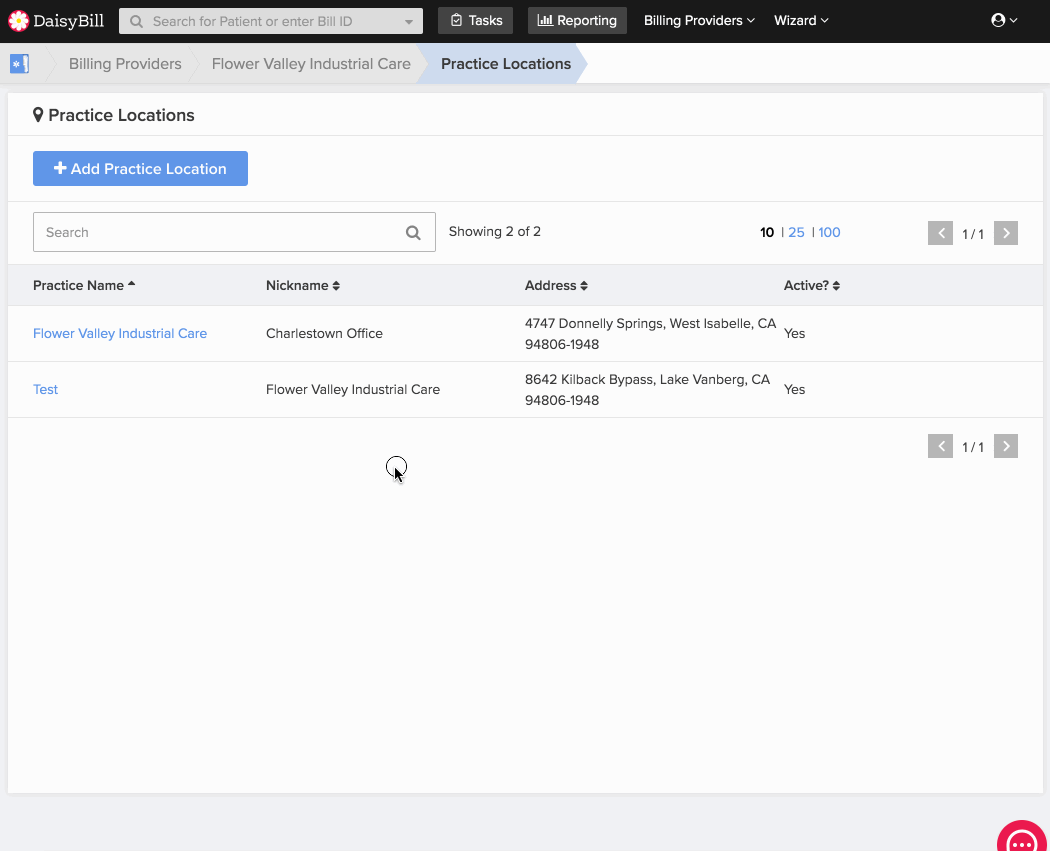
Task: Open the Reporting page
Action: coord(577,21)
